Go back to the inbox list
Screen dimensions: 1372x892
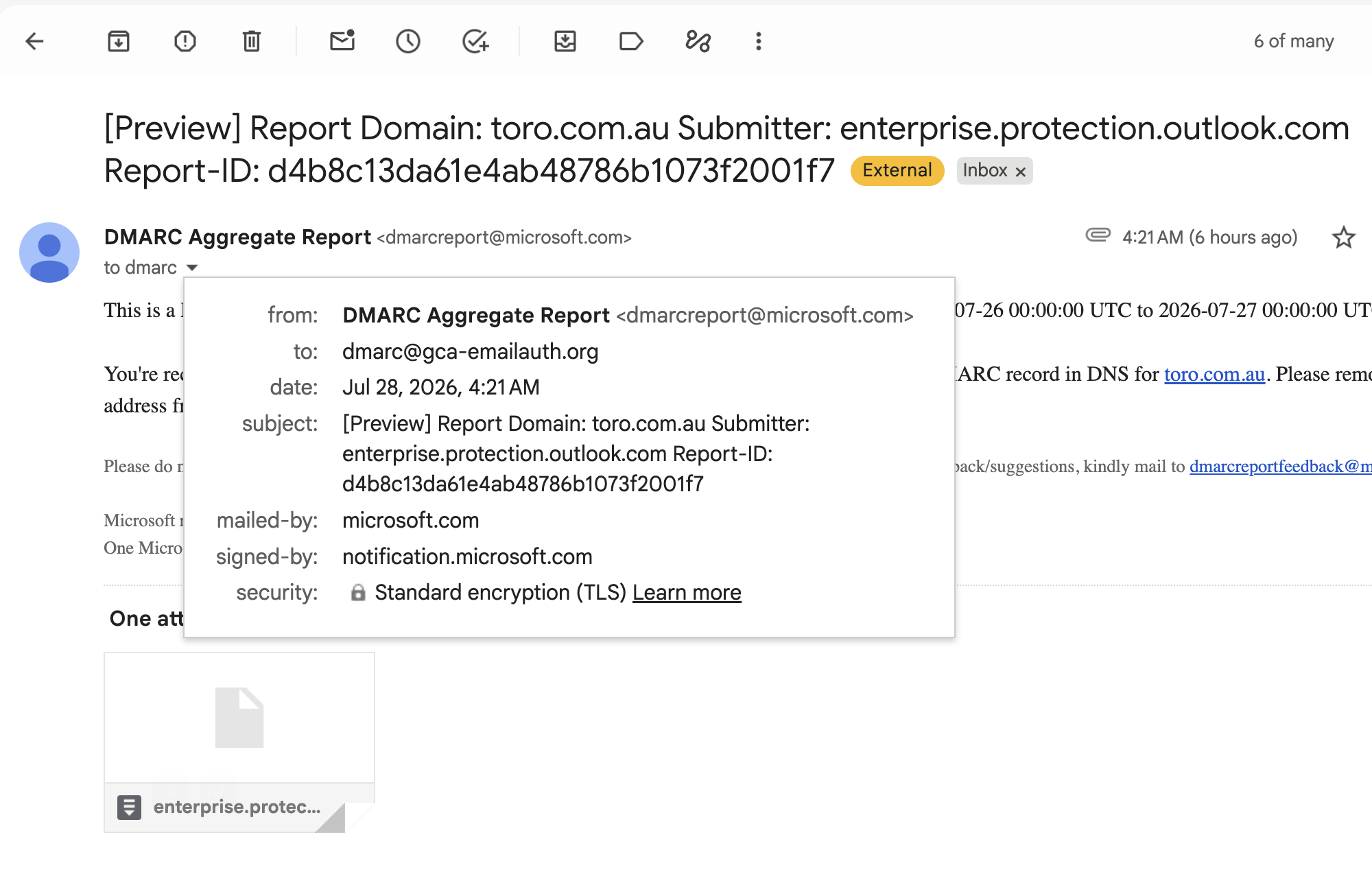34,41
